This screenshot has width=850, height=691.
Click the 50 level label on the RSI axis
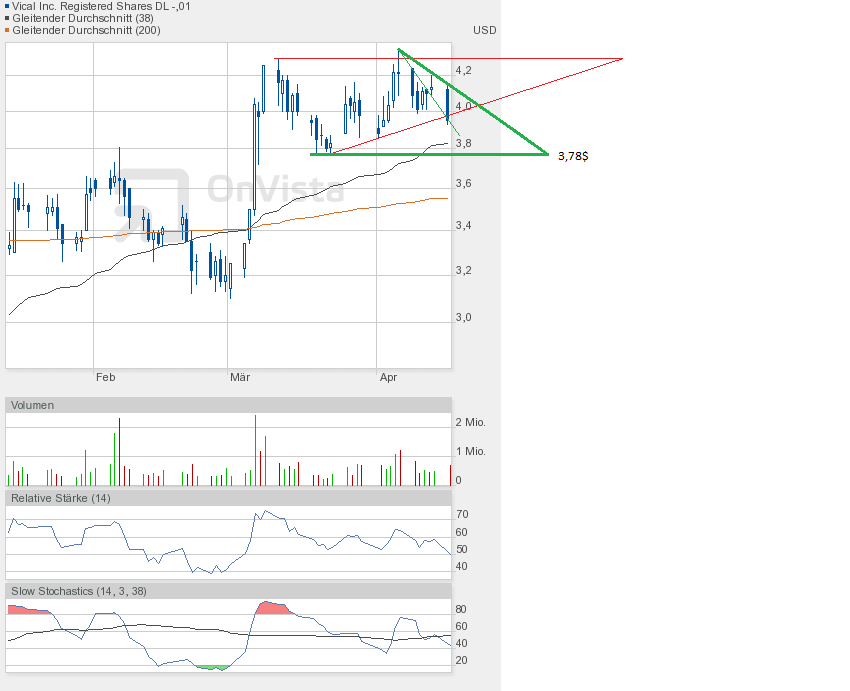[462, 549]
